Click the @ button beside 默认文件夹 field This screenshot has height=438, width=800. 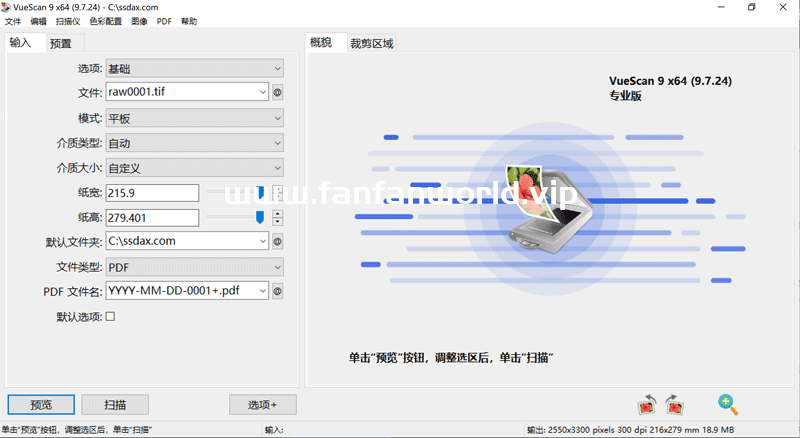point(277,241)
